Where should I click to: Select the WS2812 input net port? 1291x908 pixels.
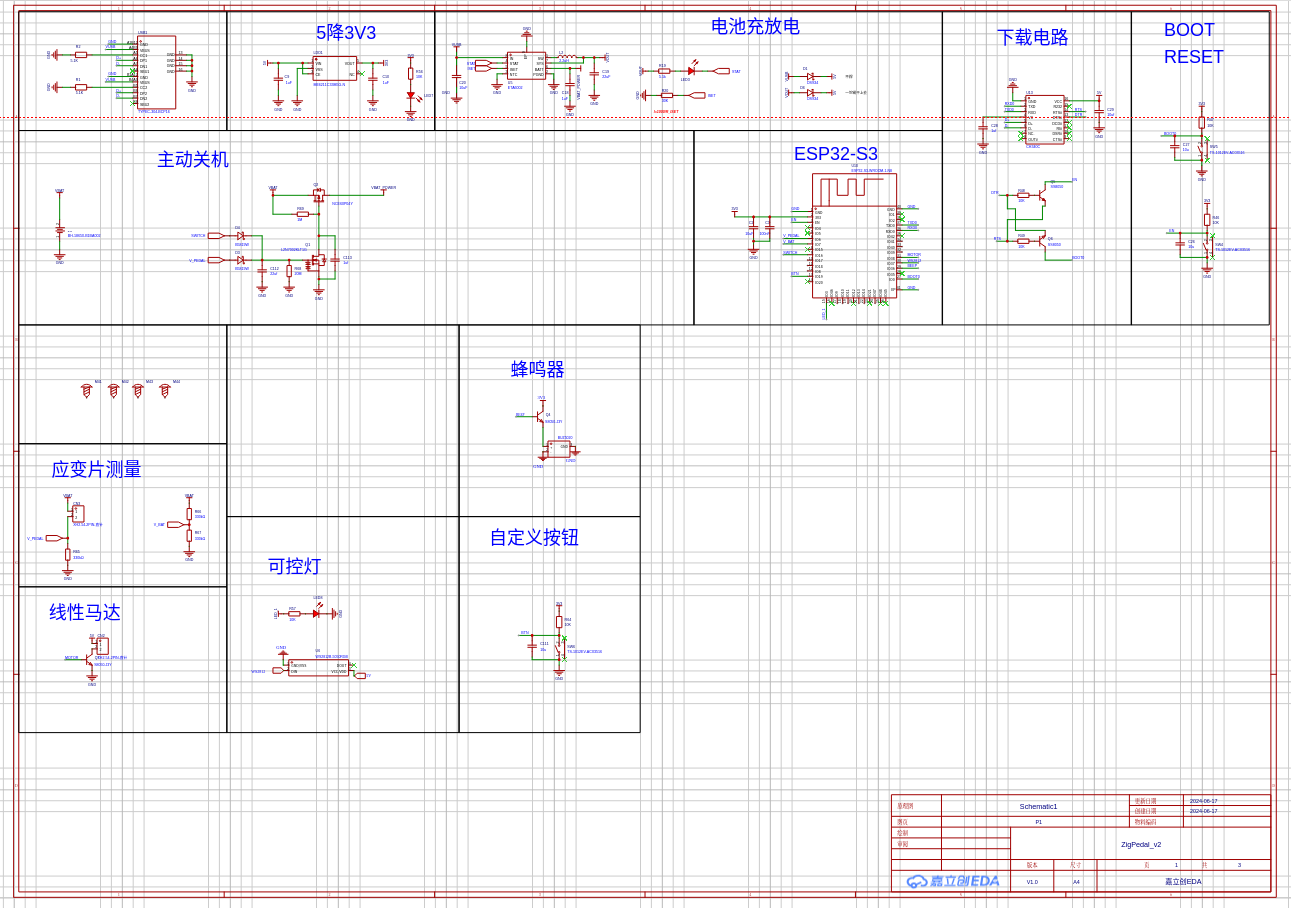(279, 671)
